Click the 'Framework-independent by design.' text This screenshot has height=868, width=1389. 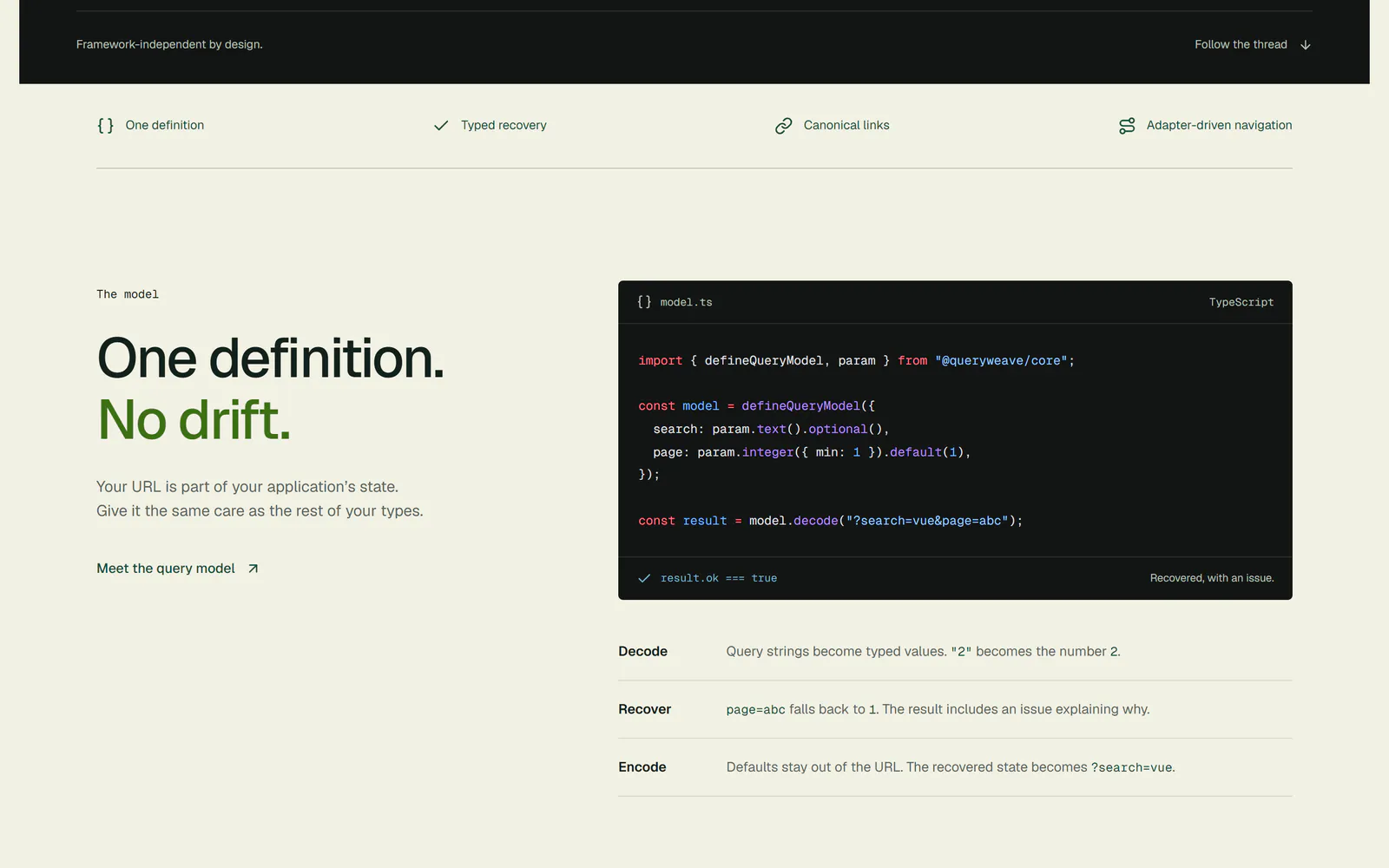(x=169, y=45)
